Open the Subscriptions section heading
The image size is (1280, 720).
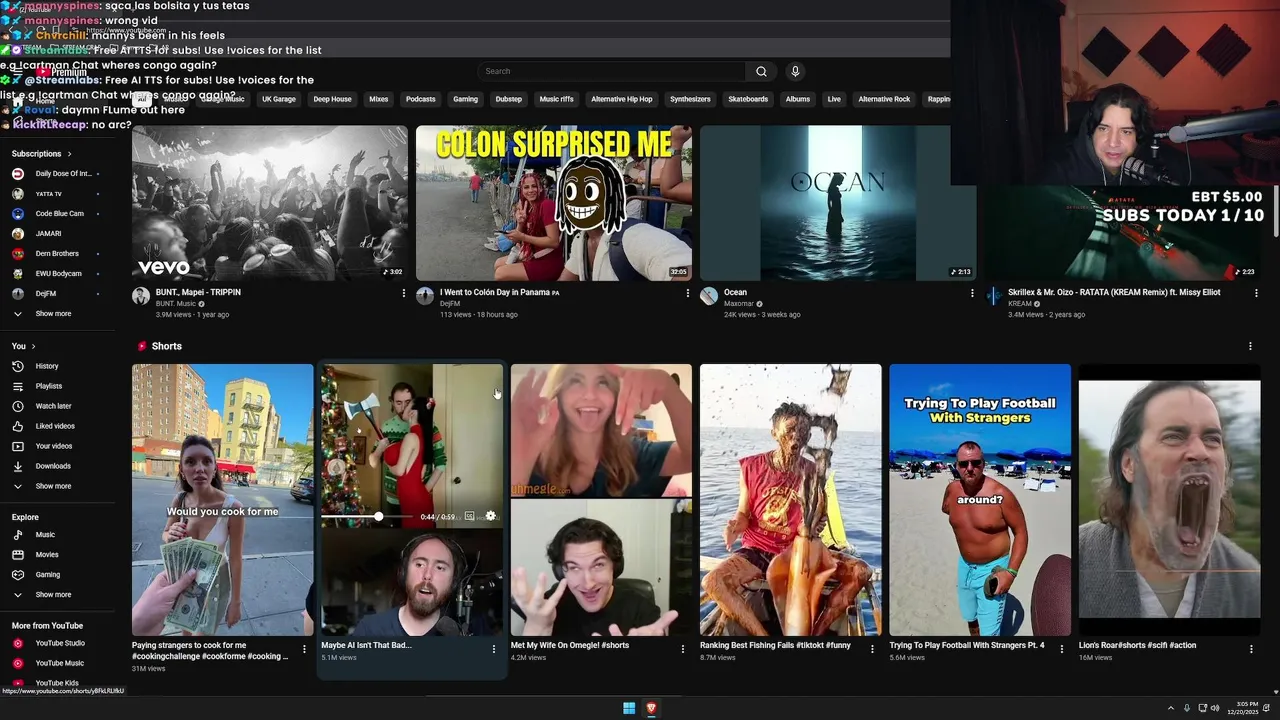(x=41, y=154)
